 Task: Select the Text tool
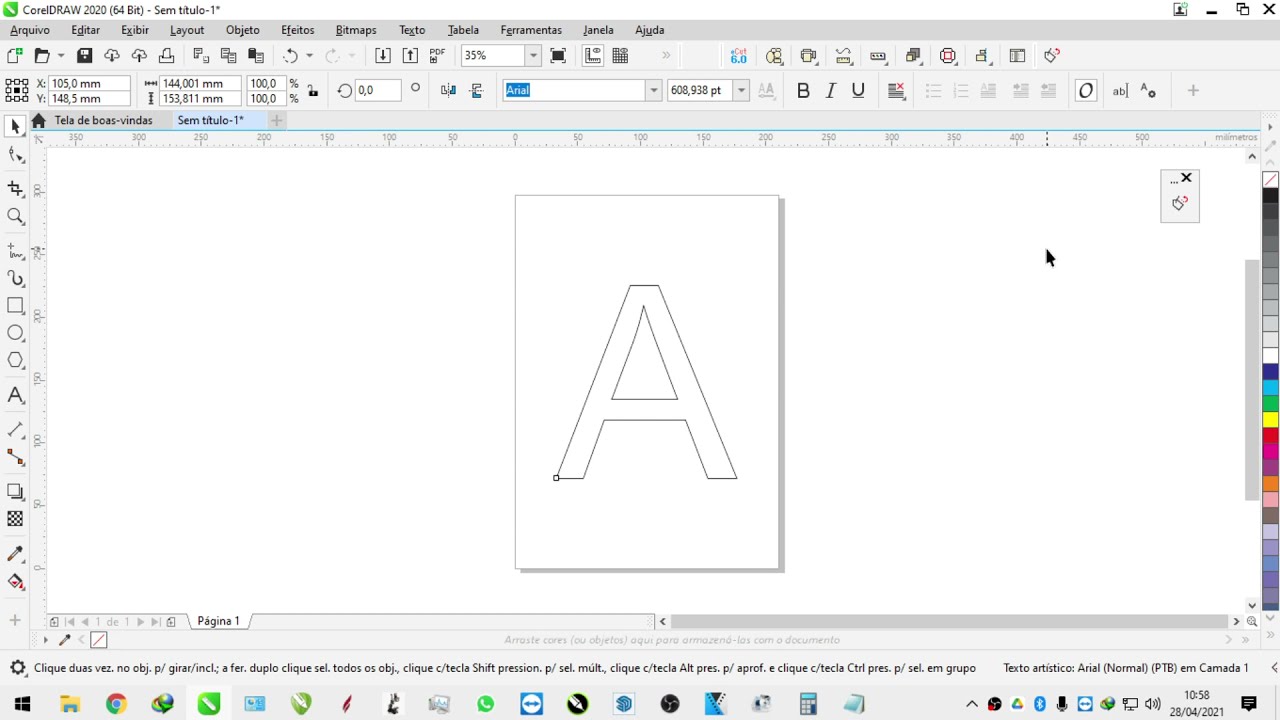click(15, 395)
